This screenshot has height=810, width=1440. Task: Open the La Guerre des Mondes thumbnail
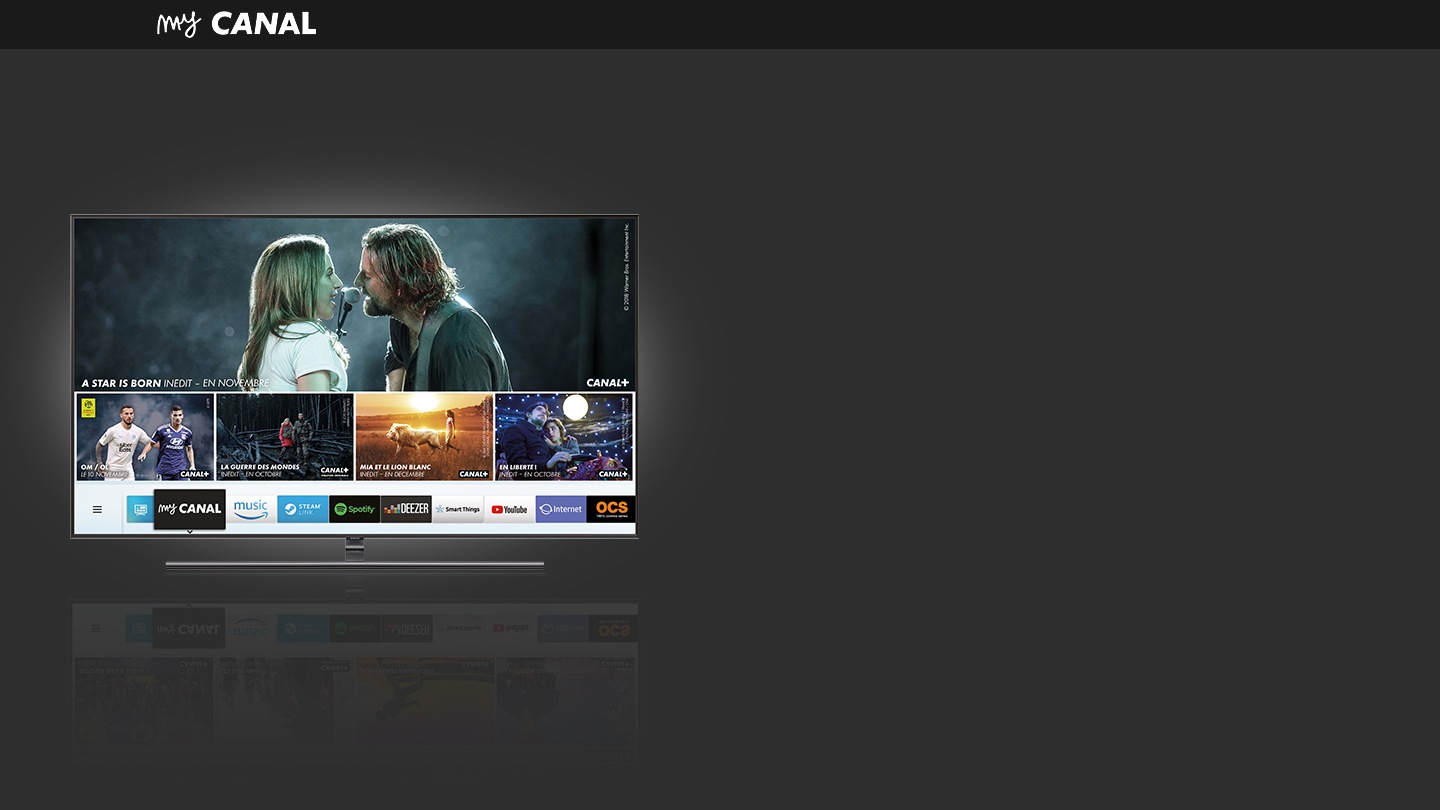pyautogui.click(x=285, y=437)
